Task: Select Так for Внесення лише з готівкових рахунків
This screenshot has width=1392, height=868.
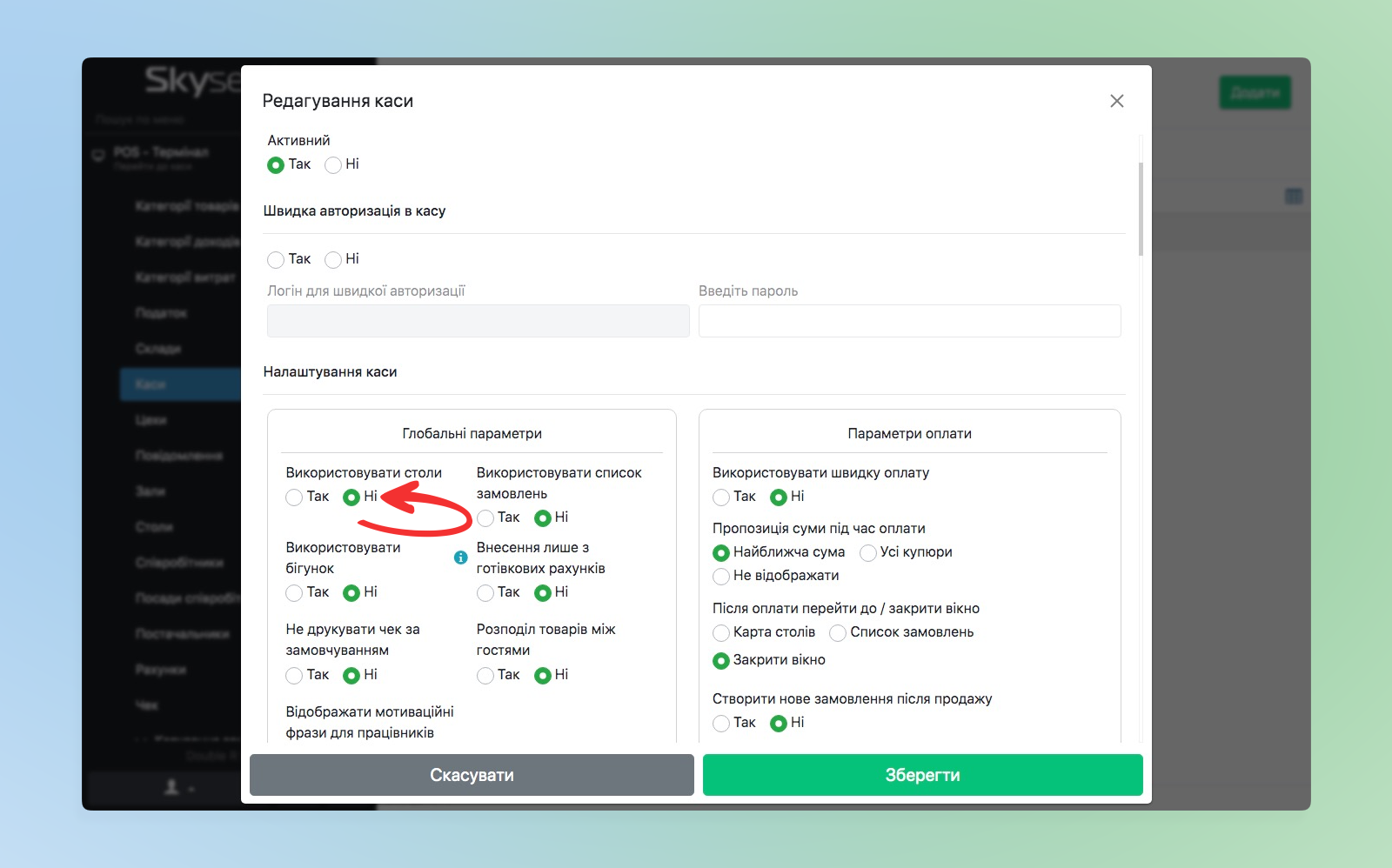Action: click(x=485, y=593)
